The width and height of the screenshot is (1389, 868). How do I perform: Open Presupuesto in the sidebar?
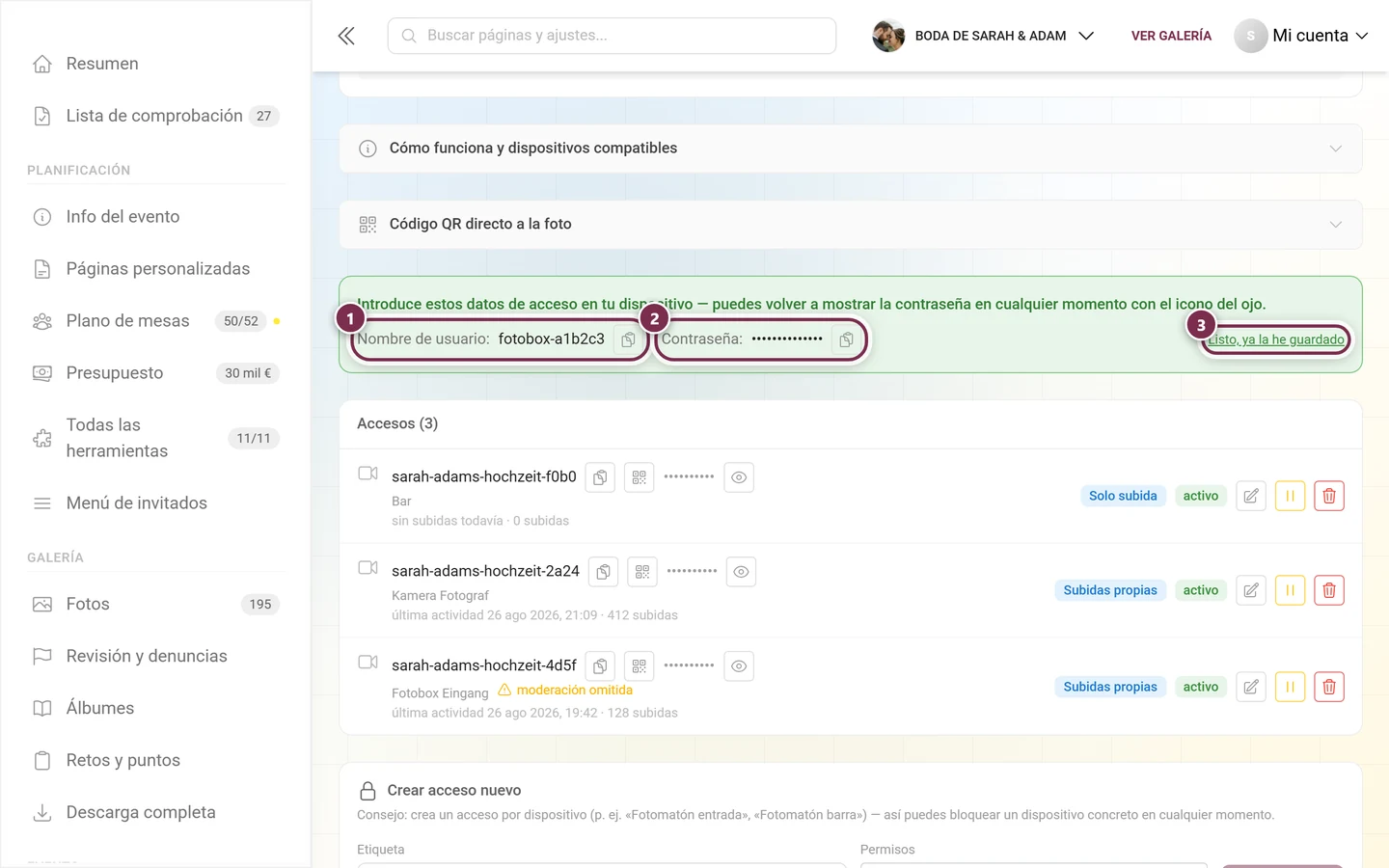click(x=155, y=373)
